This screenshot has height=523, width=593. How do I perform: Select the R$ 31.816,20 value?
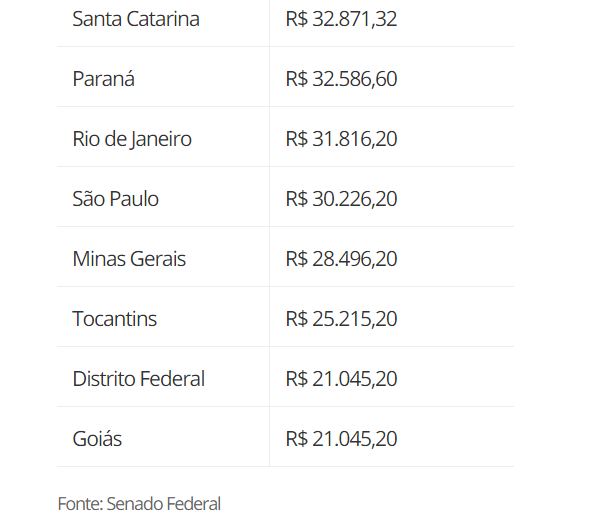pos(341,139)
